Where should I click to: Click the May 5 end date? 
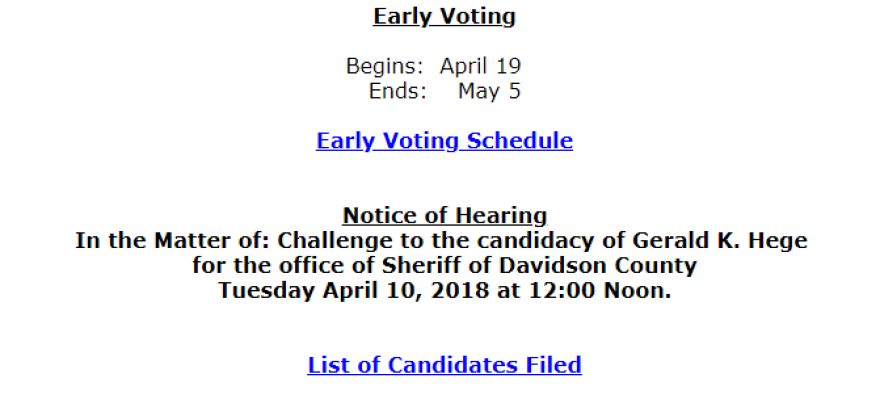click(489, 91)
